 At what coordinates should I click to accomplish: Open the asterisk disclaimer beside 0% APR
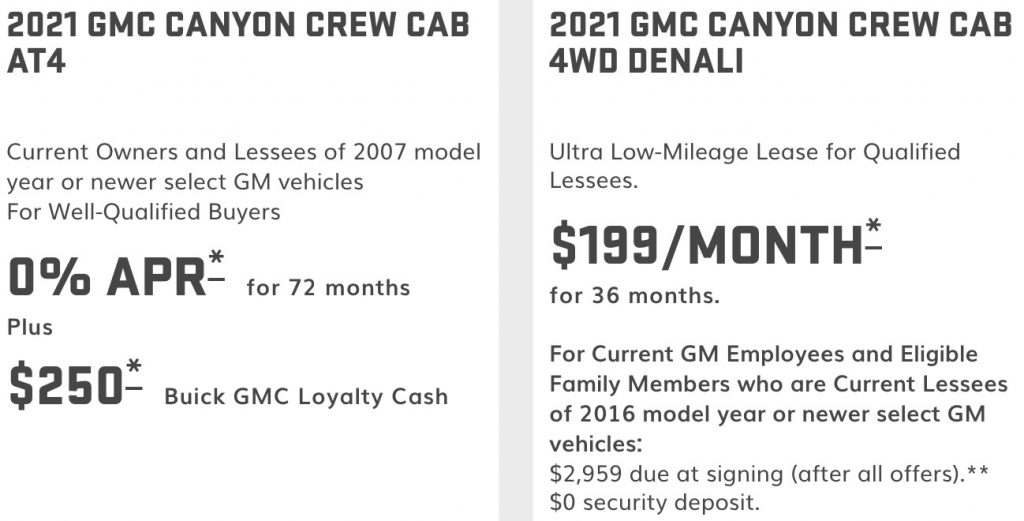click(x=217, y=266)
